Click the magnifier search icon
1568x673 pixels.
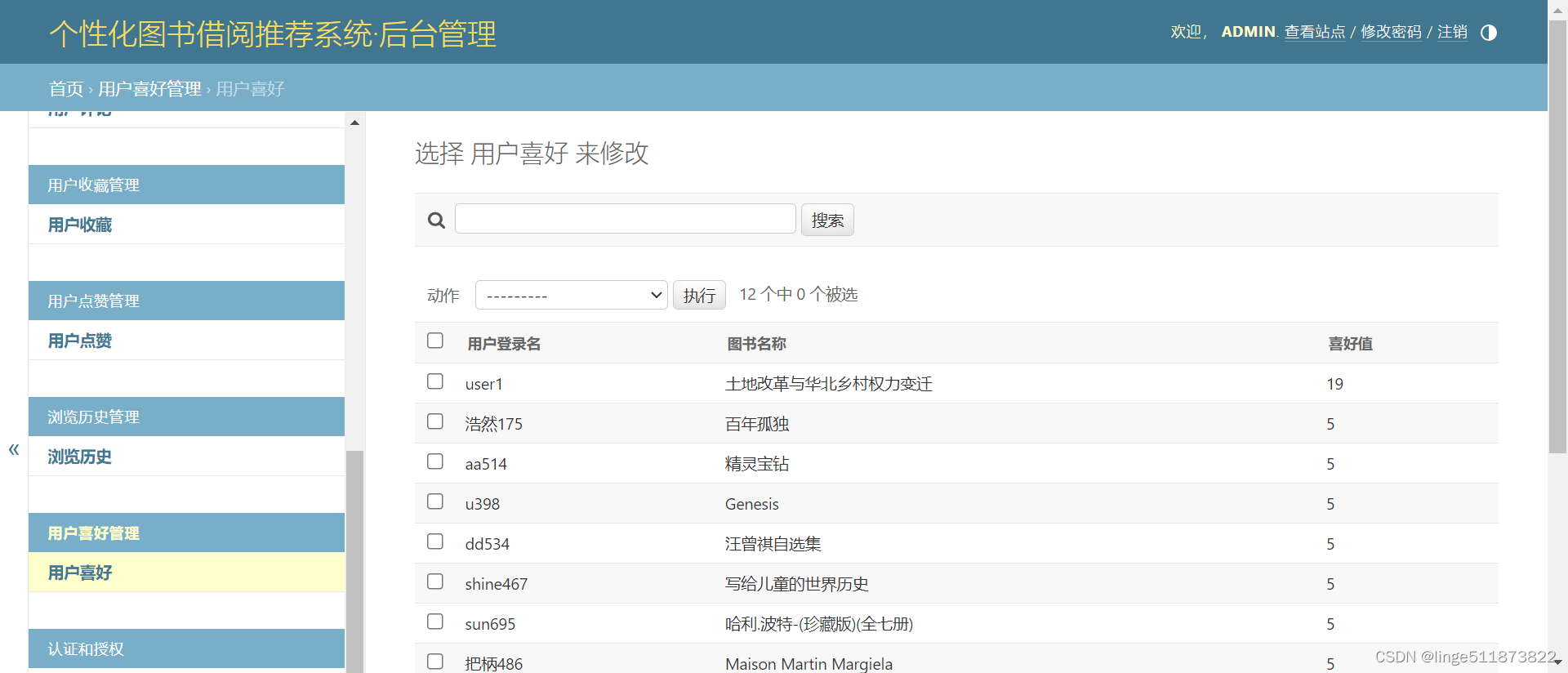click(437, 220)
